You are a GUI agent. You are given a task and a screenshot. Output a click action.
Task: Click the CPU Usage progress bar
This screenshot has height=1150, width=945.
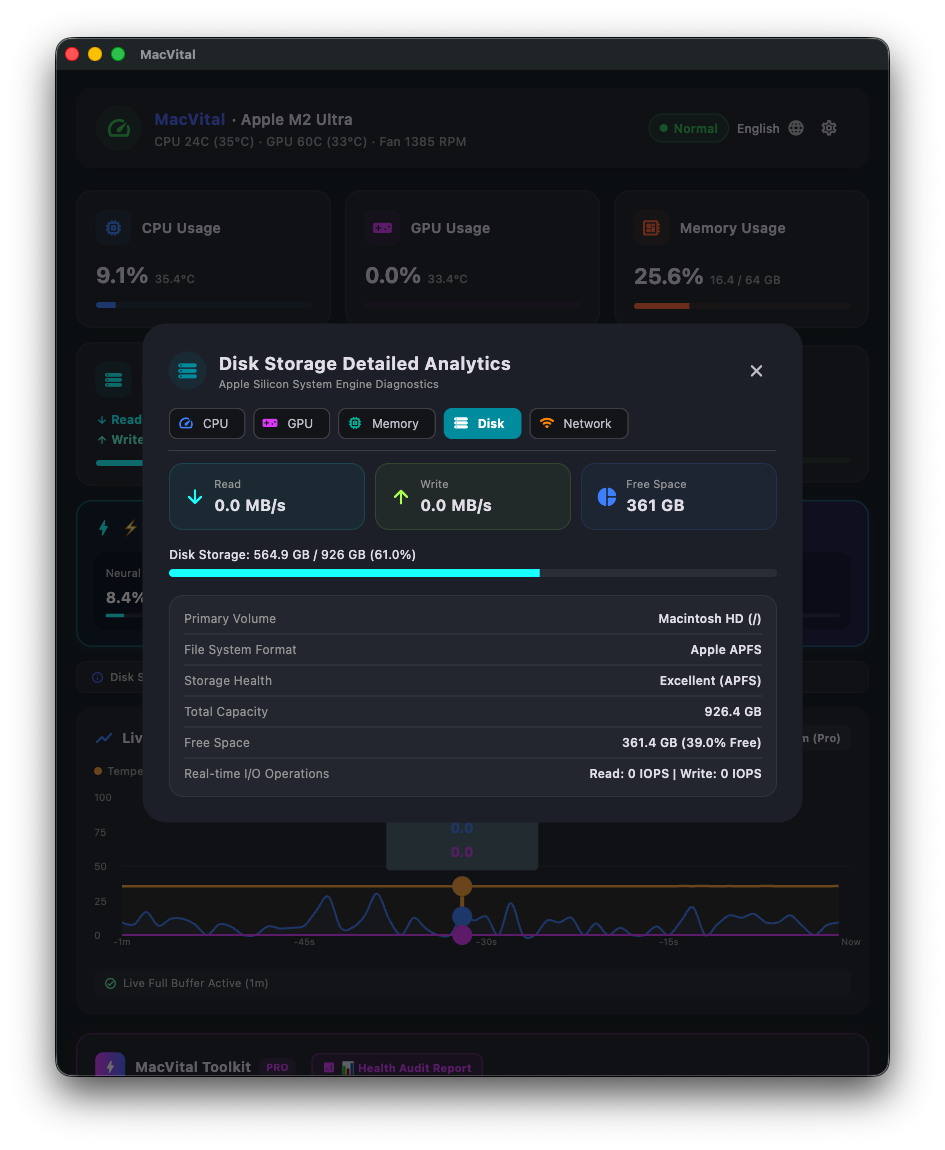[203, 305]
